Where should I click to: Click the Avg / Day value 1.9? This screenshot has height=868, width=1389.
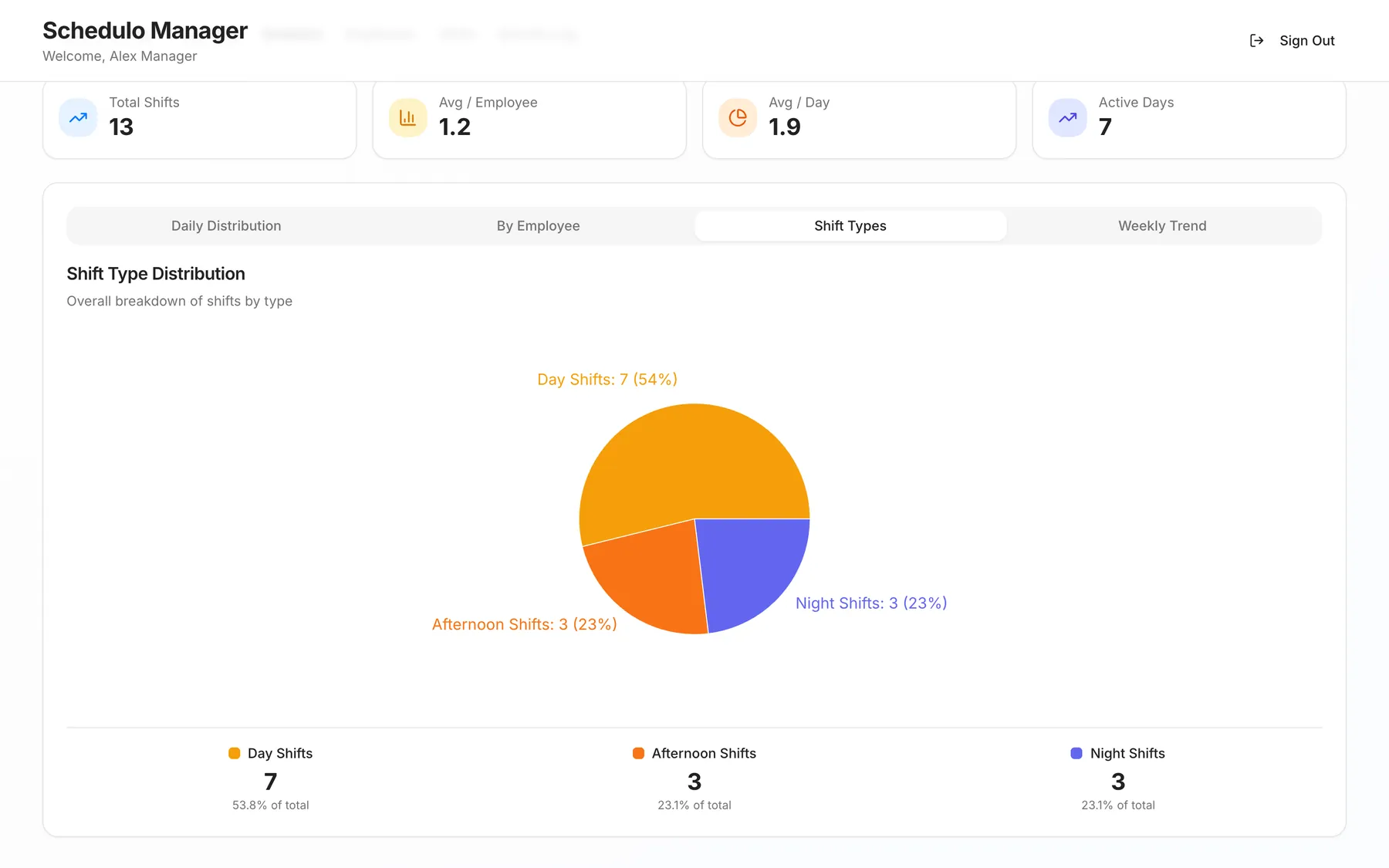click(785, 127)
